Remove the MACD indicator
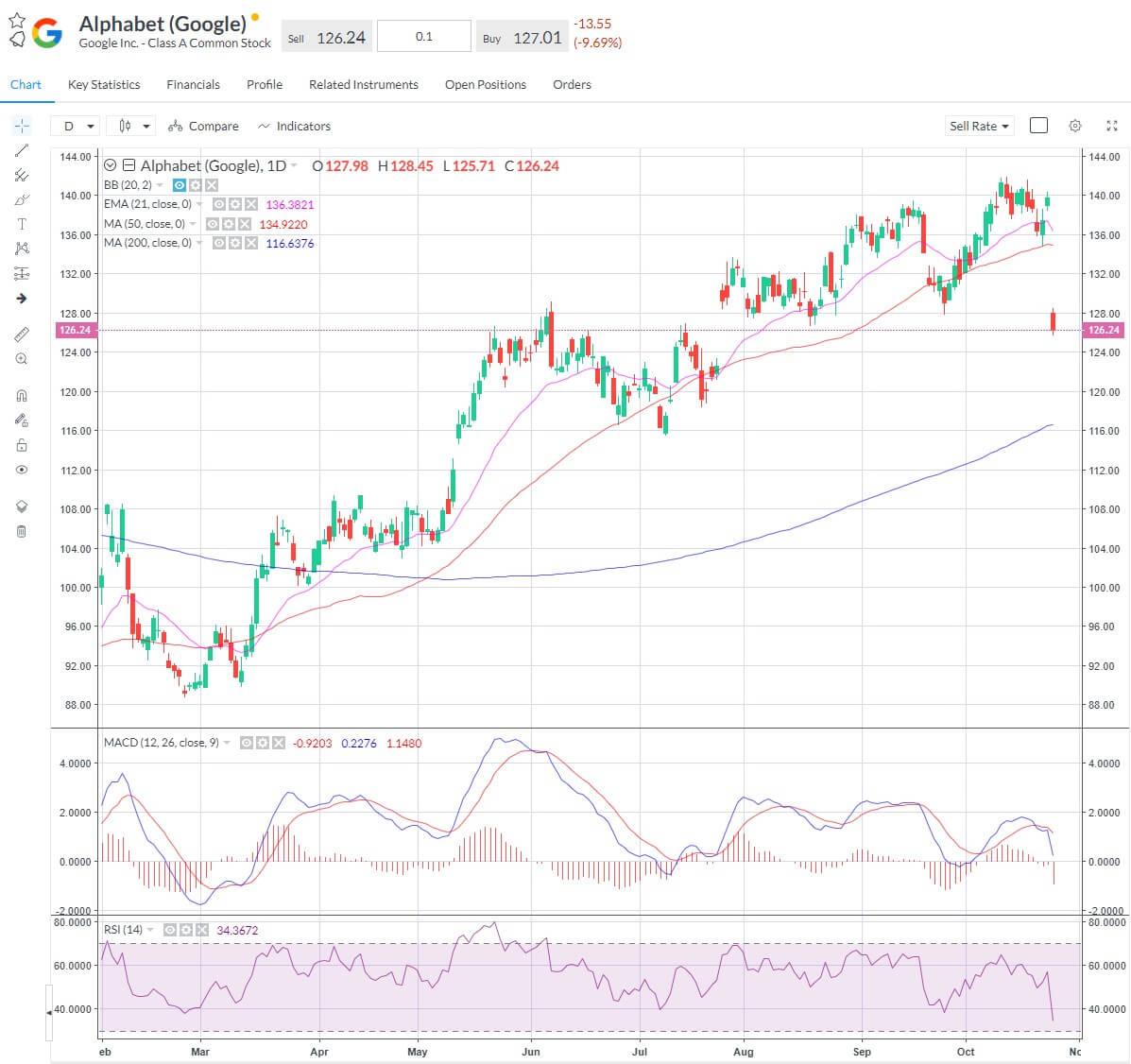The height and width of the screenshot is (1064, 1131). click(279, 743)
